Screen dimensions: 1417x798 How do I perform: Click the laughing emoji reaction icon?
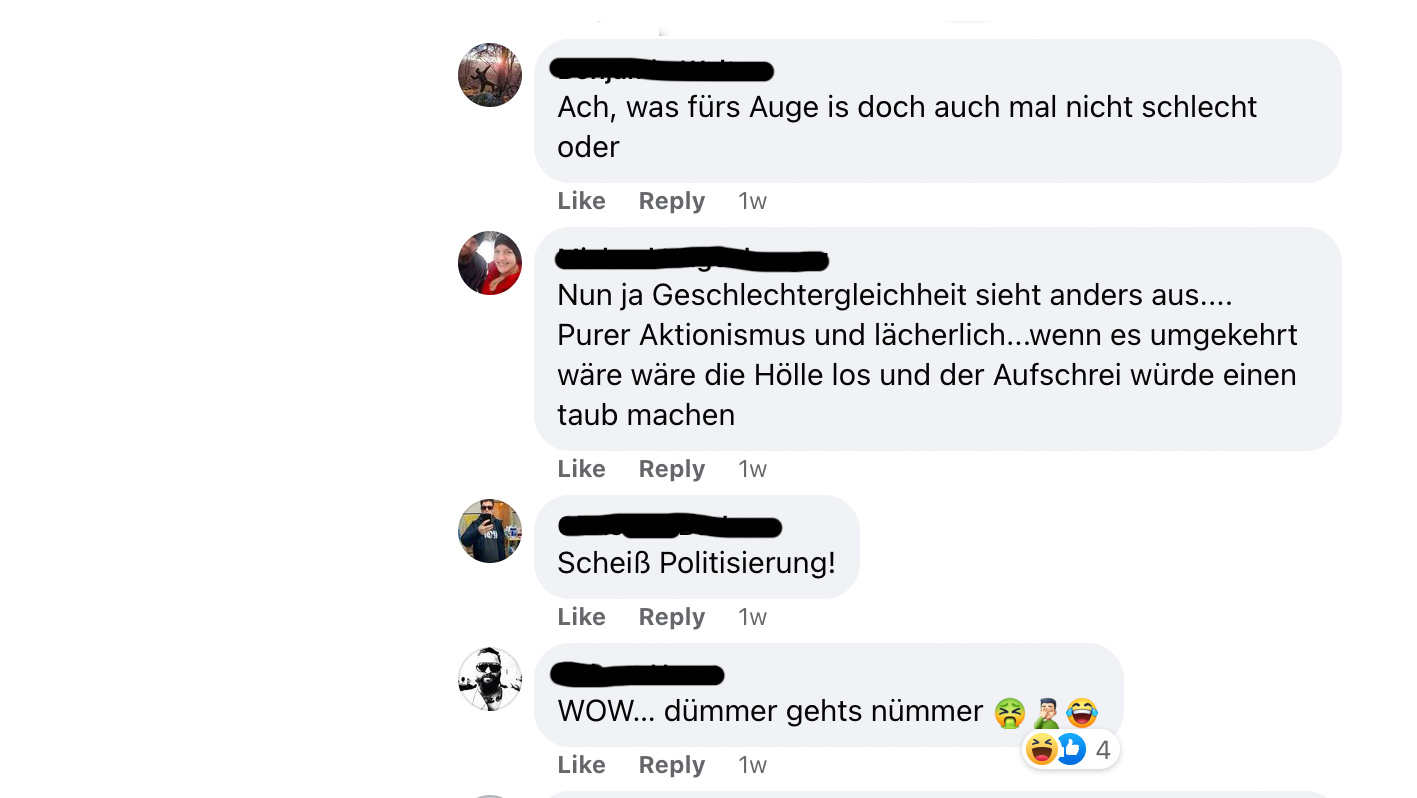tap(1041, 749)
